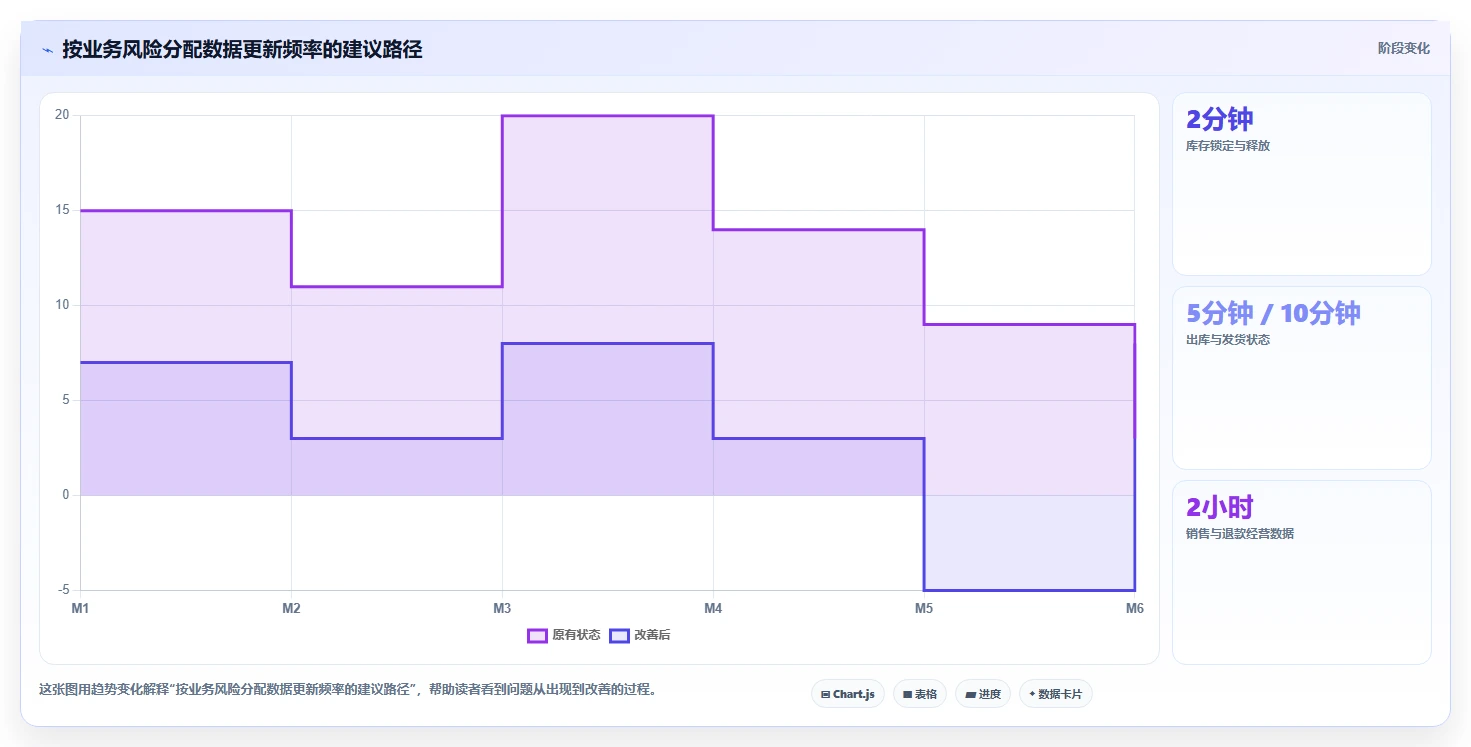
Task: Click the M2 axis label
Action: click(291, 608)
